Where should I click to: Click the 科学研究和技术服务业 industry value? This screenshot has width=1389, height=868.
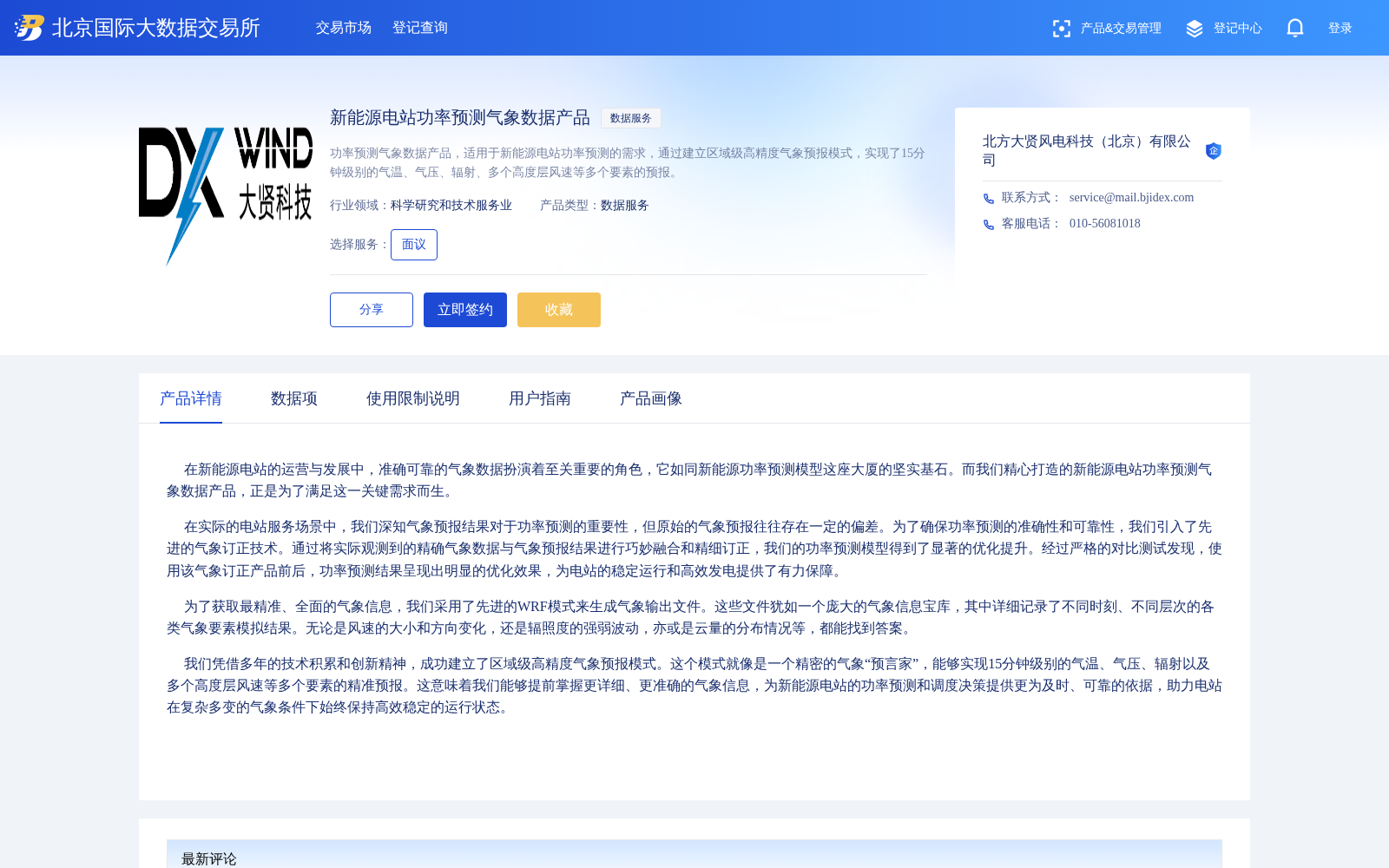451,206
